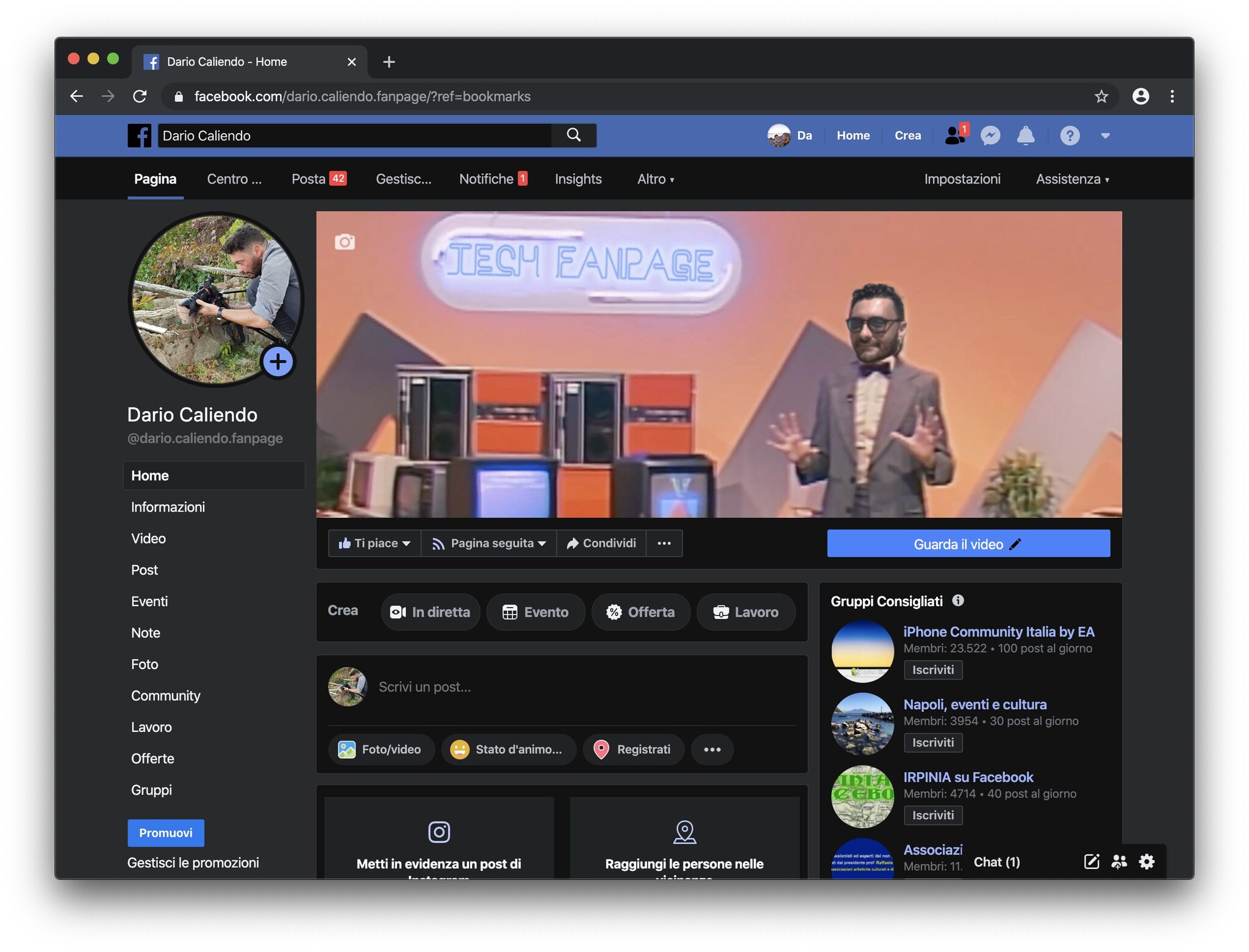1249x952 pixels.
Task: Open Chrome profile avatar icon
Action: (x=1140, y=96)
